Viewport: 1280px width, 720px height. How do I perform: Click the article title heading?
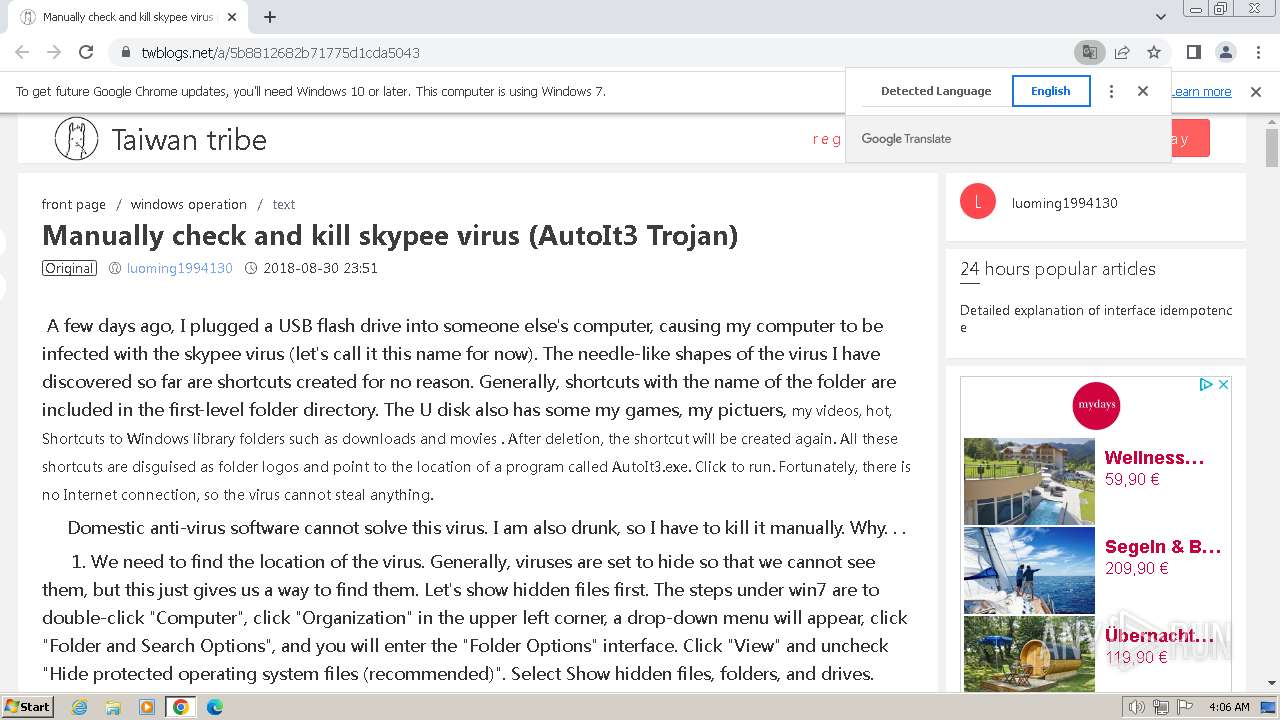(x=390, y=236)
